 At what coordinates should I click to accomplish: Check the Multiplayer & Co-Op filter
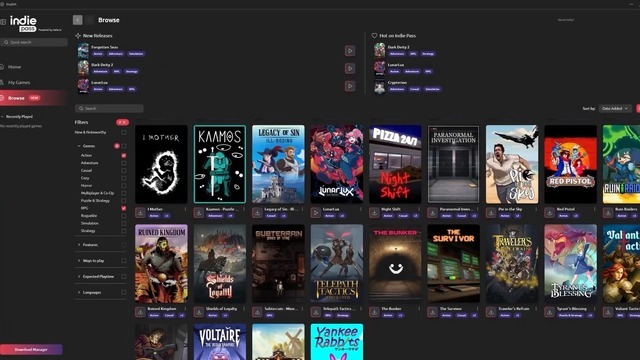pyautogui.click(x=124, y=193)
